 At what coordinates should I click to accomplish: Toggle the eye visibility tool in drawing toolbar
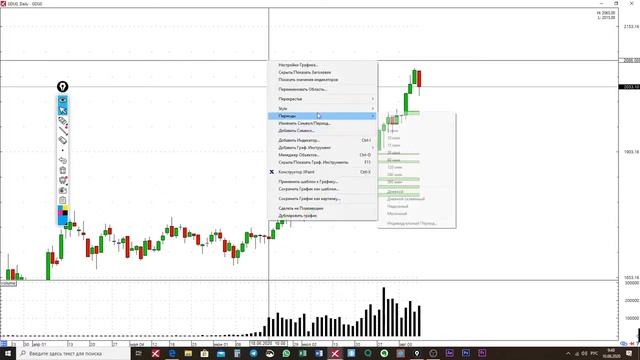pos(62,100)
